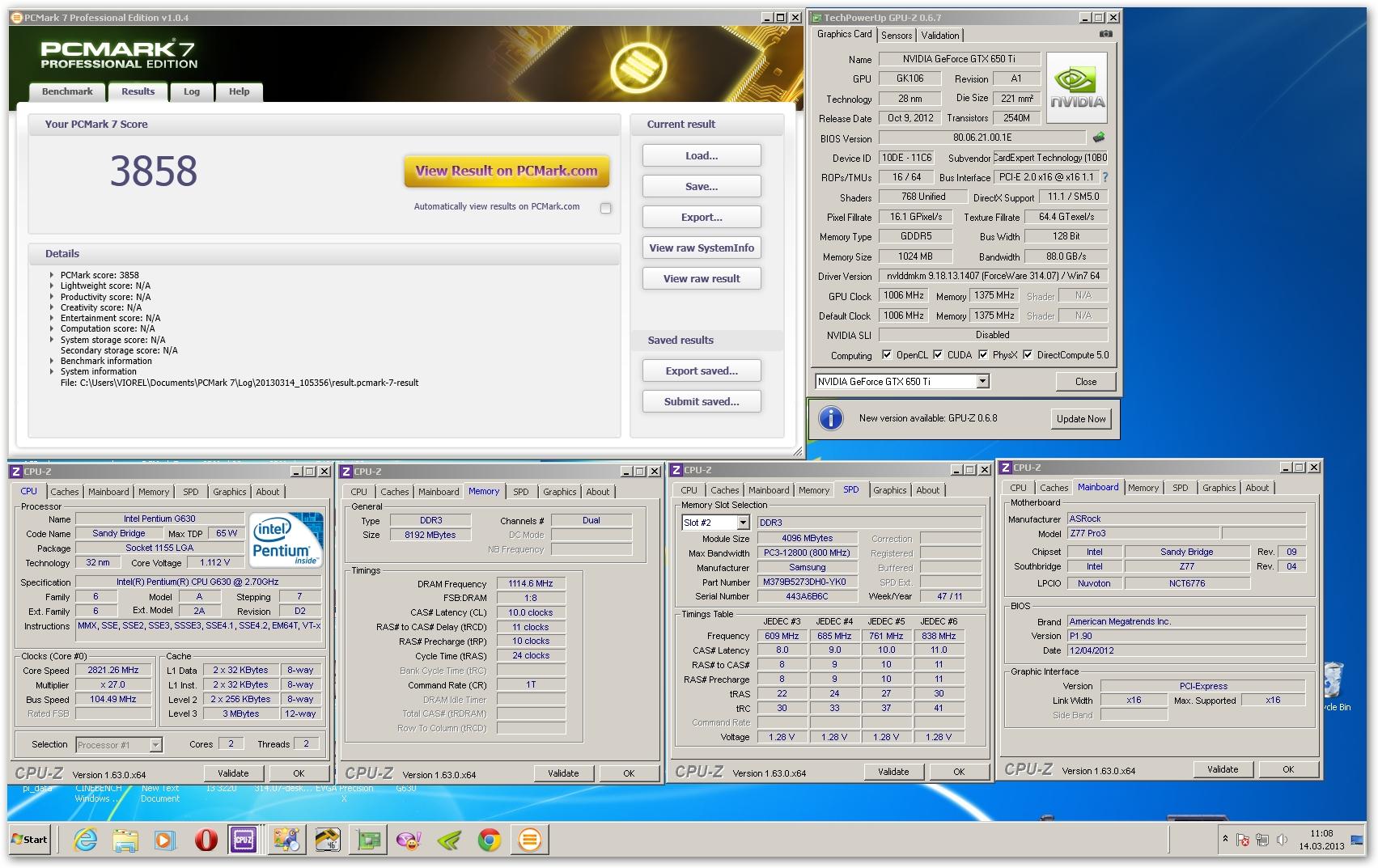Image resolution: width=1378 pixels, height=868 pixels.
Task: Click Export saved... under Saved results
Action: pos(702,370)
